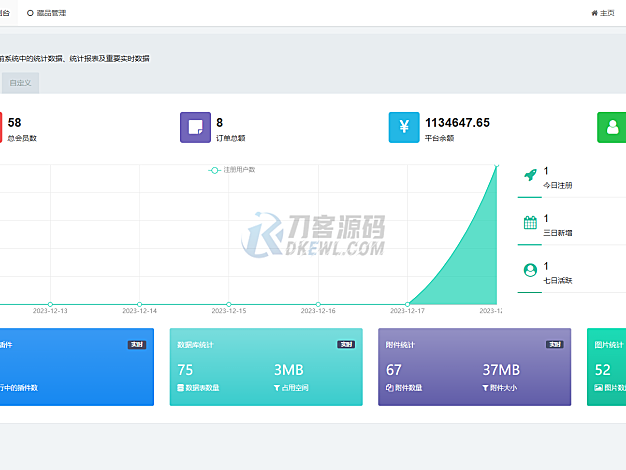This screenshot has height=470, width=626.
Task: Click the filter icon beside 附件大小
Action: [x=485, y=387]
